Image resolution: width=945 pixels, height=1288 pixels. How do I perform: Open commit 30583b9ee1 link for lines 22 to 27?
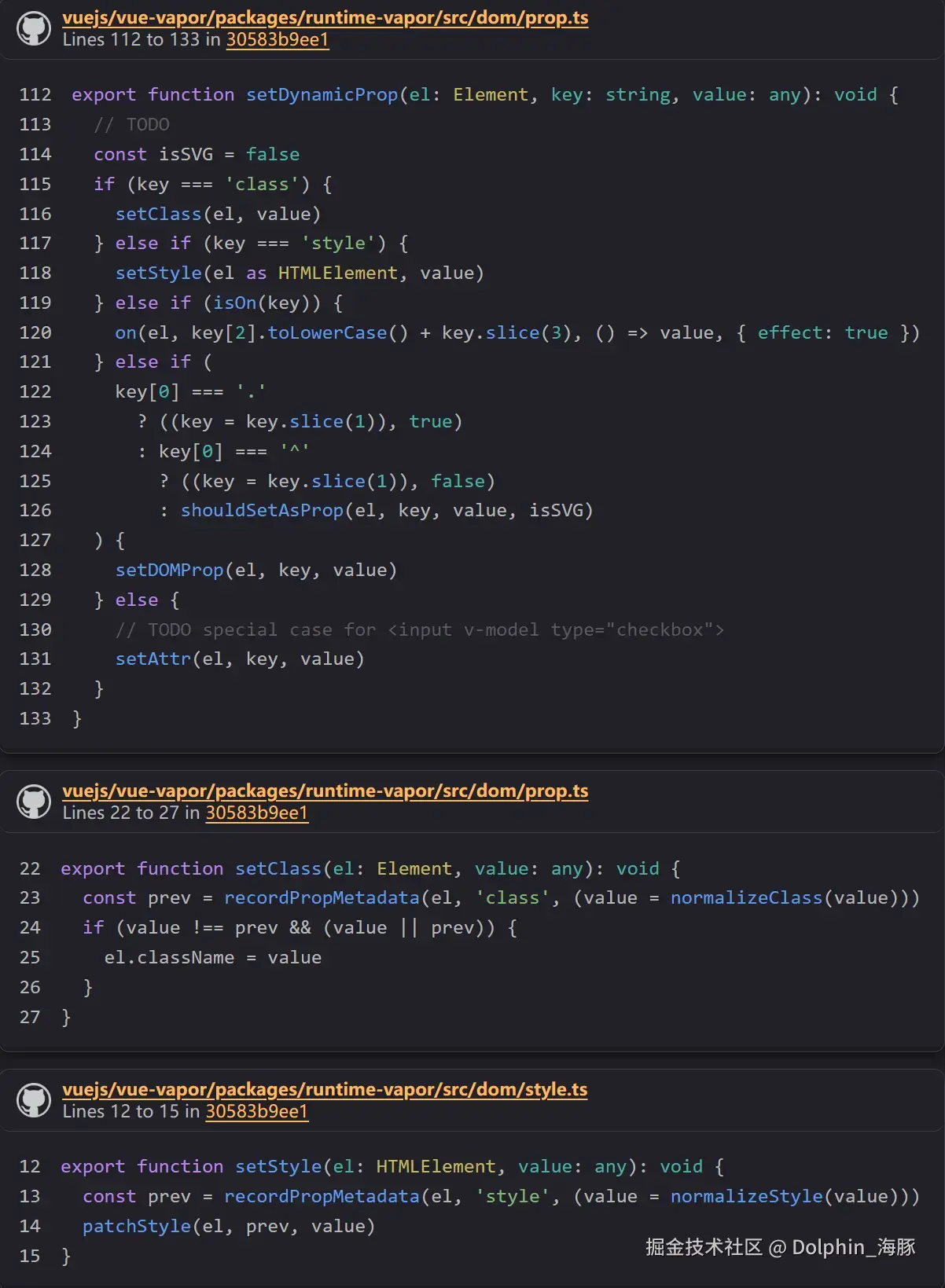(256, 813)
